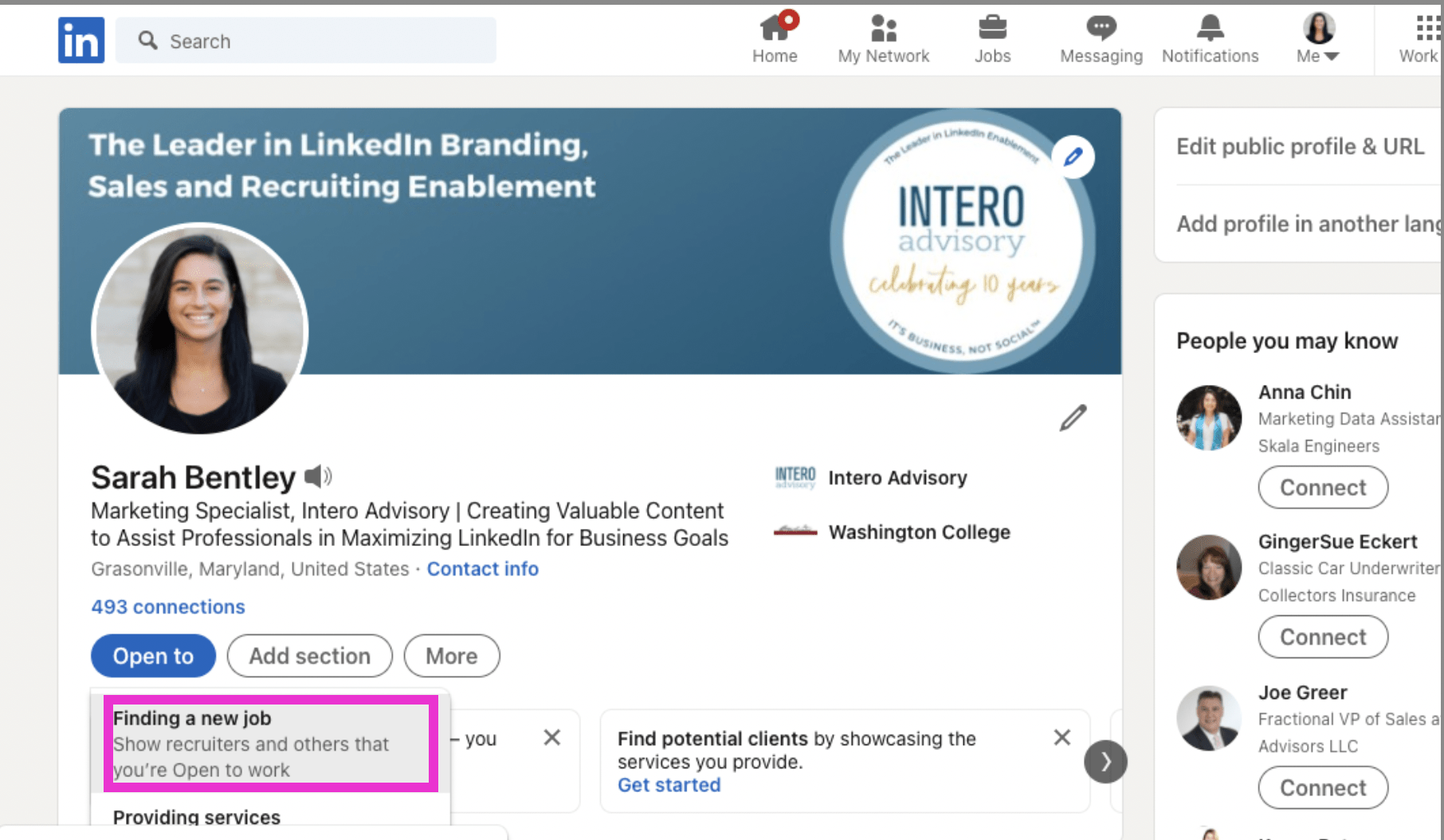Click the Open to button
This screenshot has height=840, width=1444.
click(x=153, y=656)
